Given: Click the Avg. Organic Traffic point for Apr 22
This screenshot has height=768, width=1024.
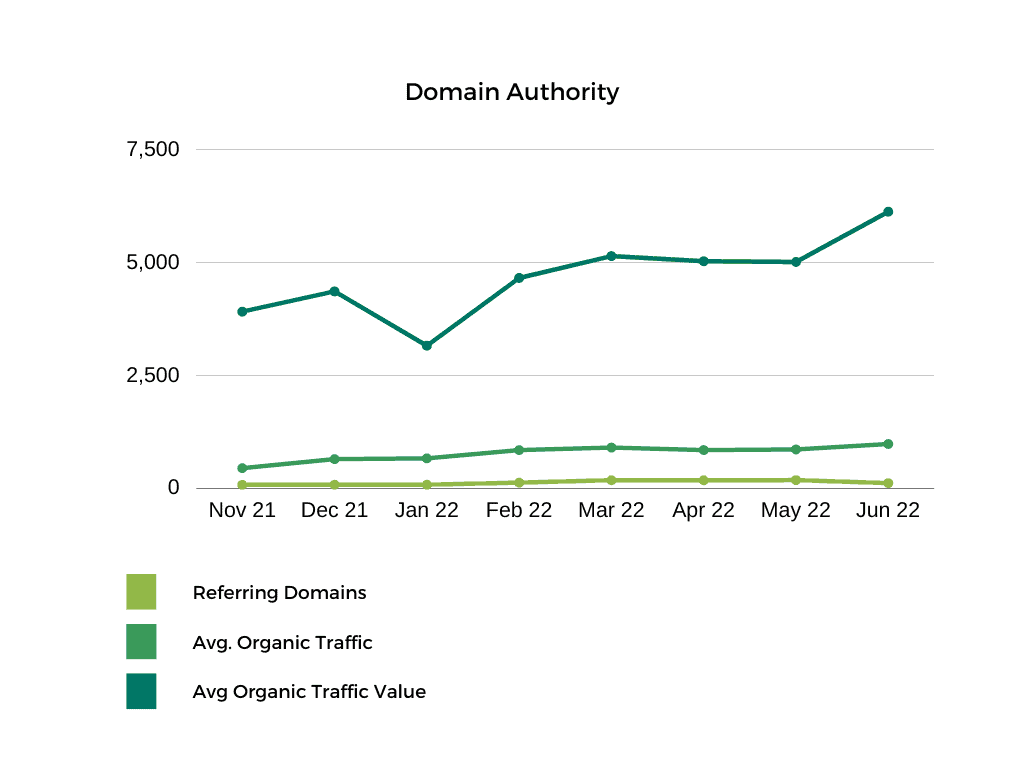Looking at the screenshot, I should [703, 450].
